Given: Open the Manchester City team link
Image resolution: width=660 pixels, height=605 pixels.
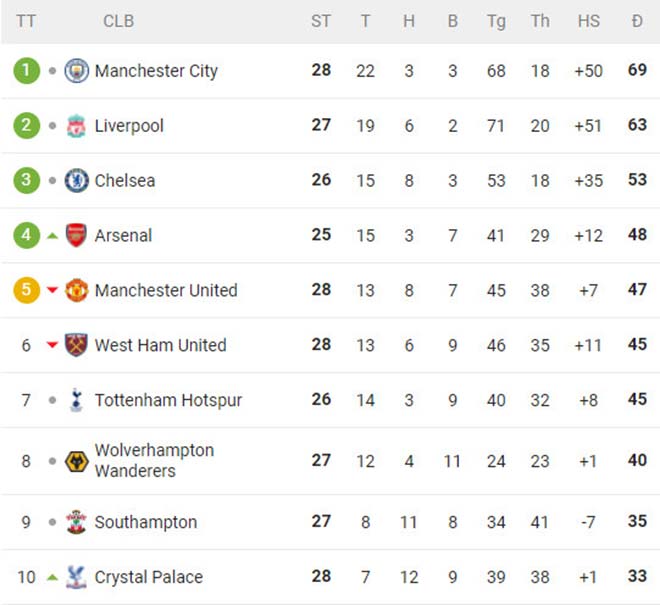Looking at the screenshot, I should (x=156, y=71).
